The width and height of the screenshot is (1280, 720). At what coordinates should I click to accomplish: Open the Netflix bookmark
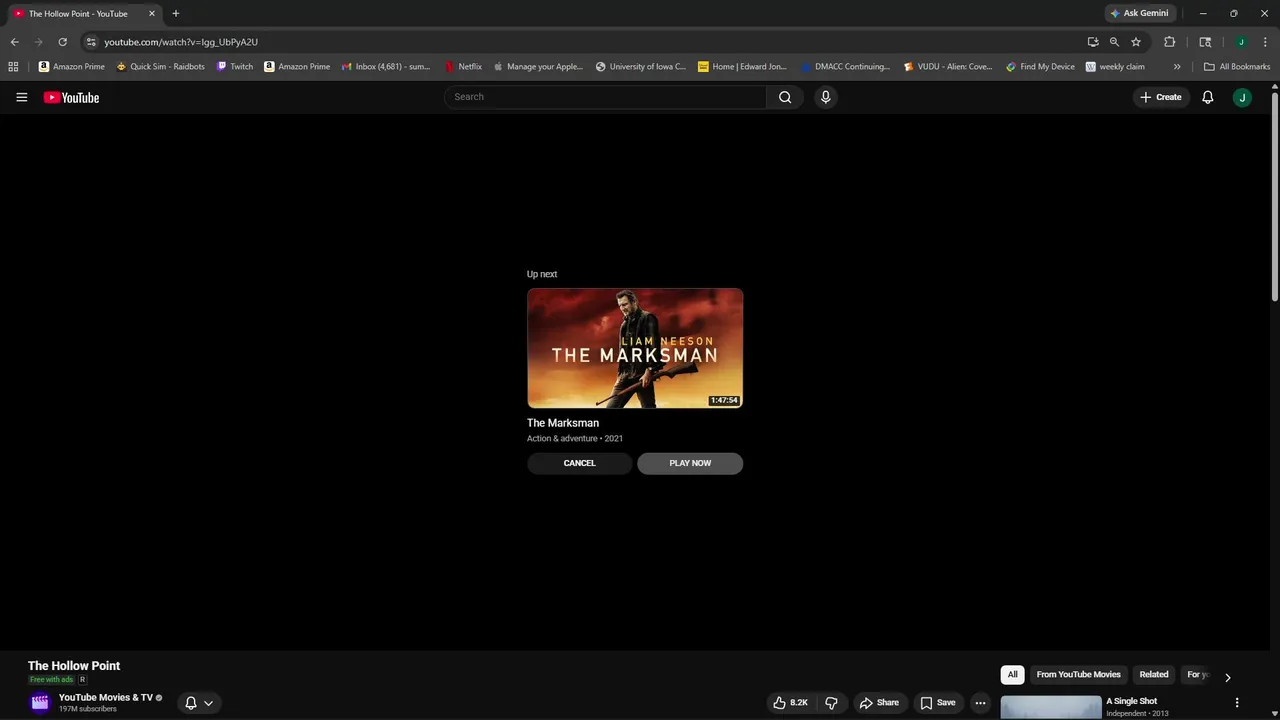(x=463, y=67)
